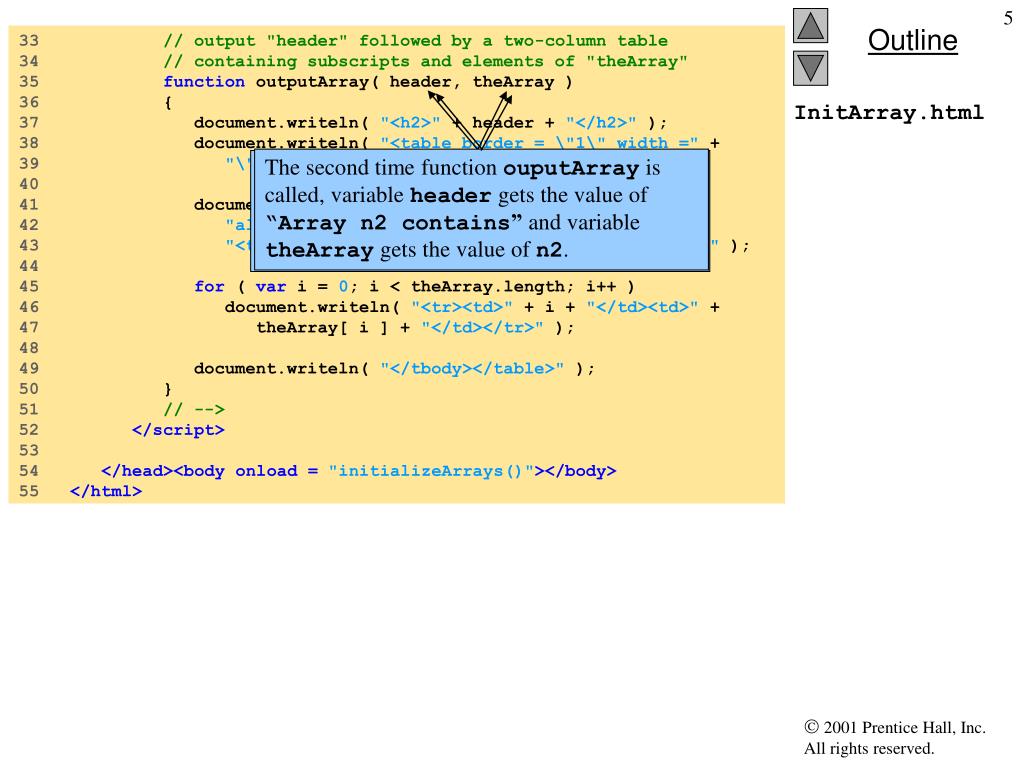Click All rights reserved text
1024x768 pixels.
[869, 748]
